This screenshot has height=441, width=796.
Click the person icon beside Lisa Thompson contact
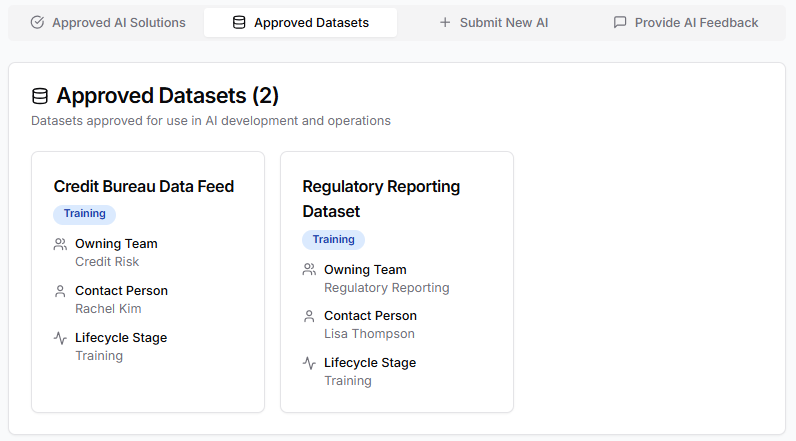(x=309, y=316)
